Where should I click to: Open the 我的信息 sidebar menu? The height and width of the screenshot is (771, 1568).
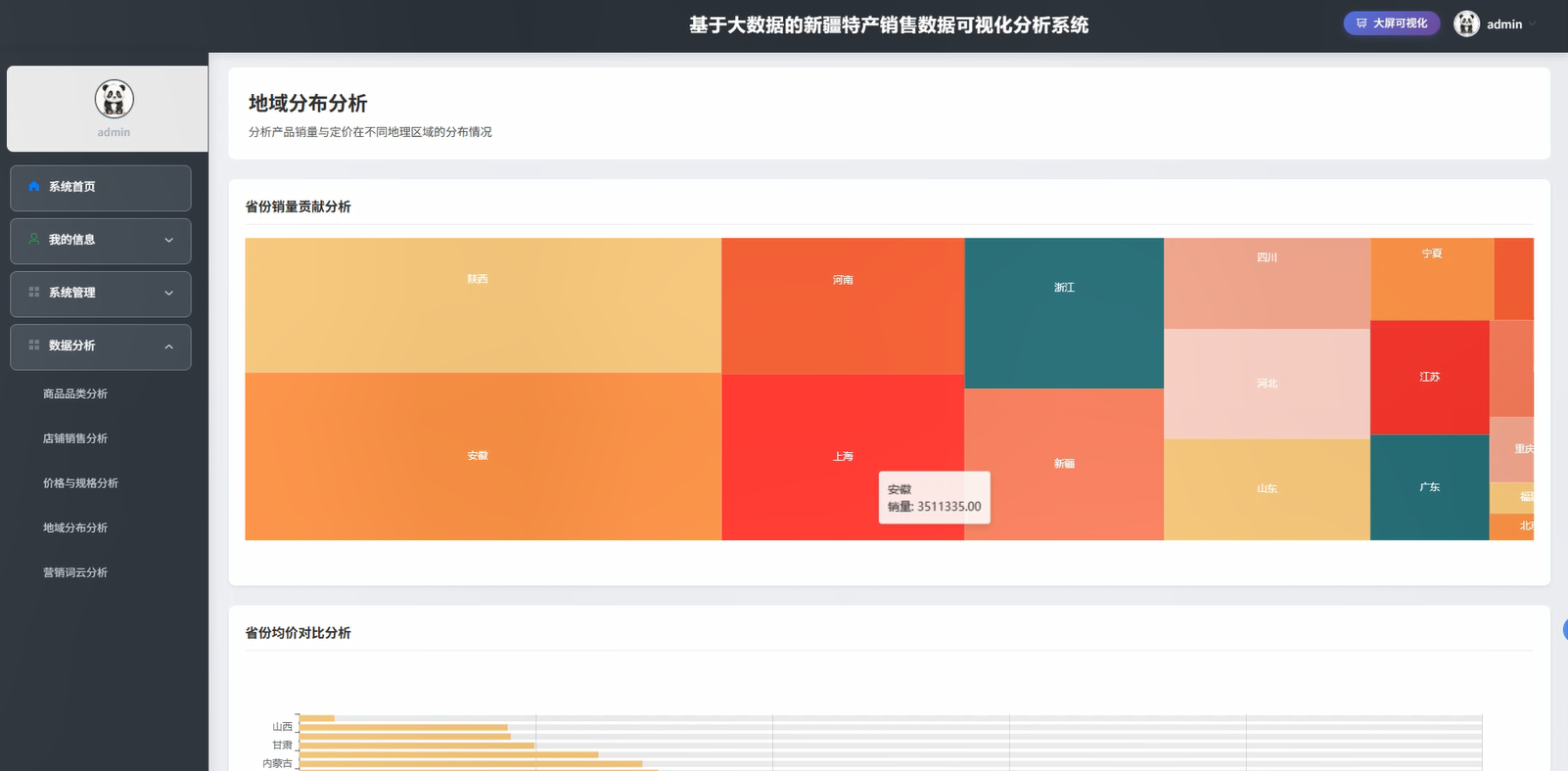pos(101,241)
